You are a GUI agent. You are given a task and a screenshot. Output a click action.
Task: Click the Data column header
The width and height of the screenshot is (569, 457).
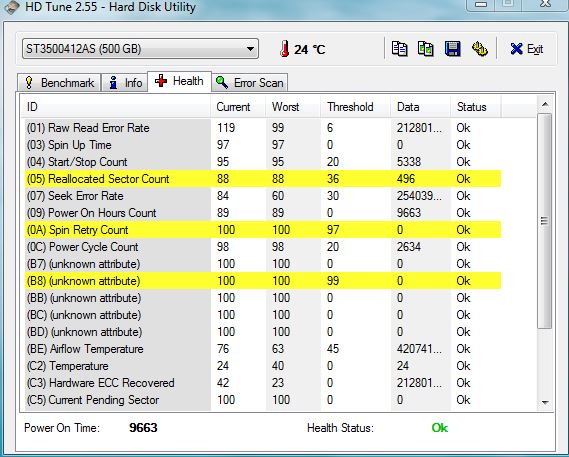[421, 107]
